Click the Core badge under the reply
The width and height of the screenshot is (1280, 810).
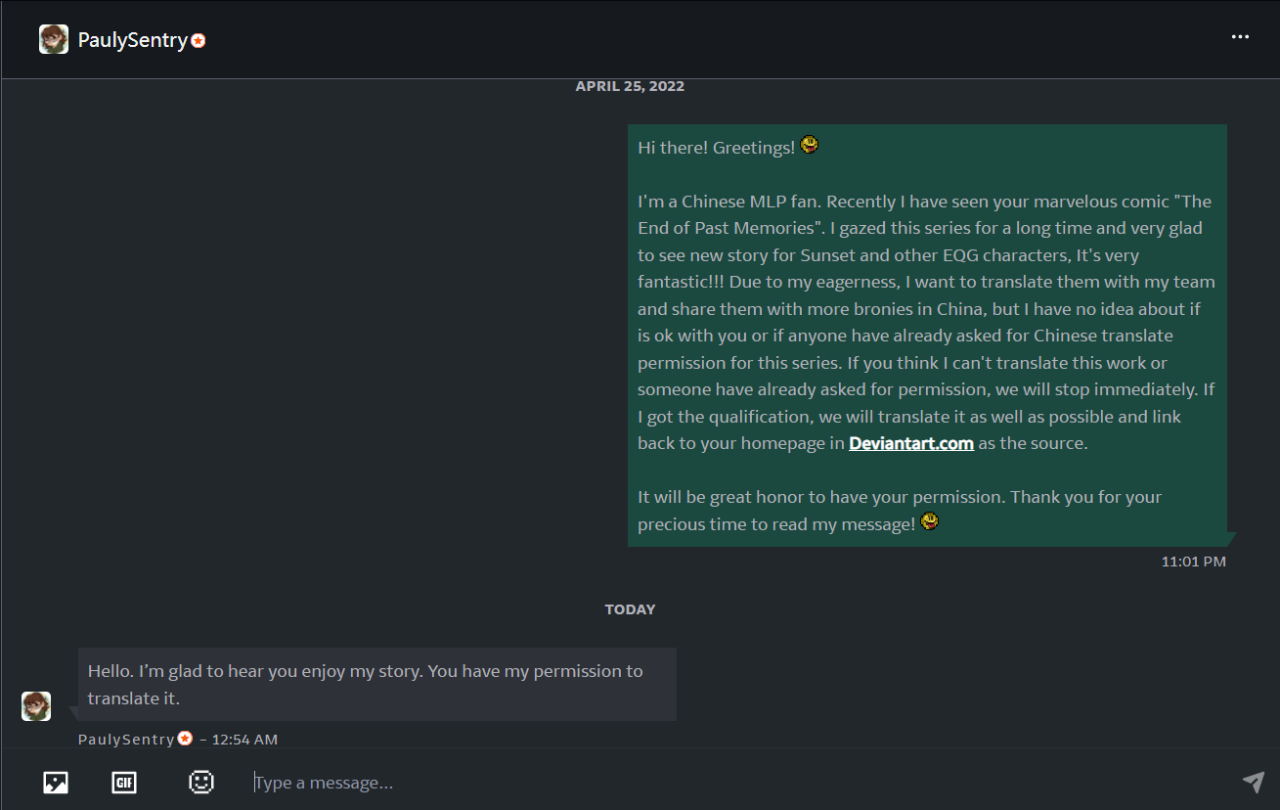185,738
